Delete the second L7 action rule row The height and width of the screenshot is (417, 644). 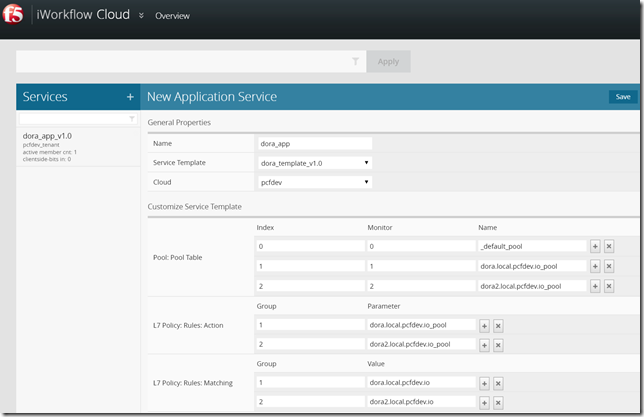498,345
